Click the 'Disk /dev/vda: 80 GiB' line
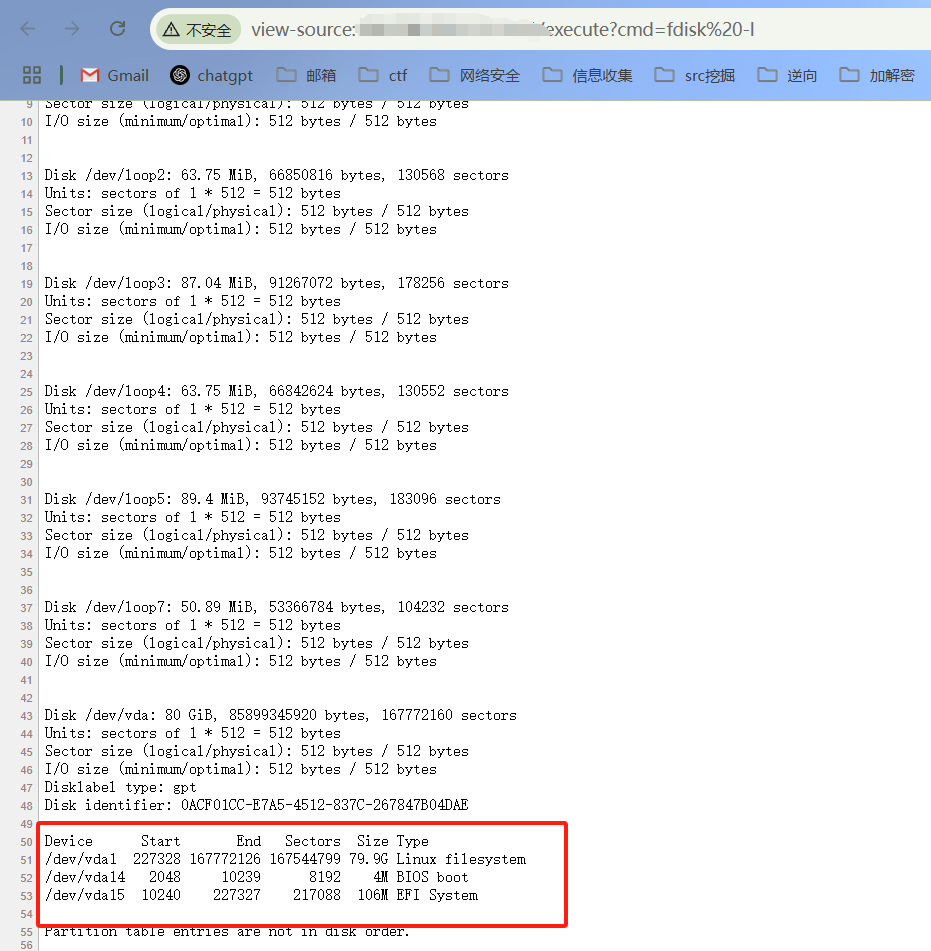Viewport: 931px width, 951px height. [280, 715]
